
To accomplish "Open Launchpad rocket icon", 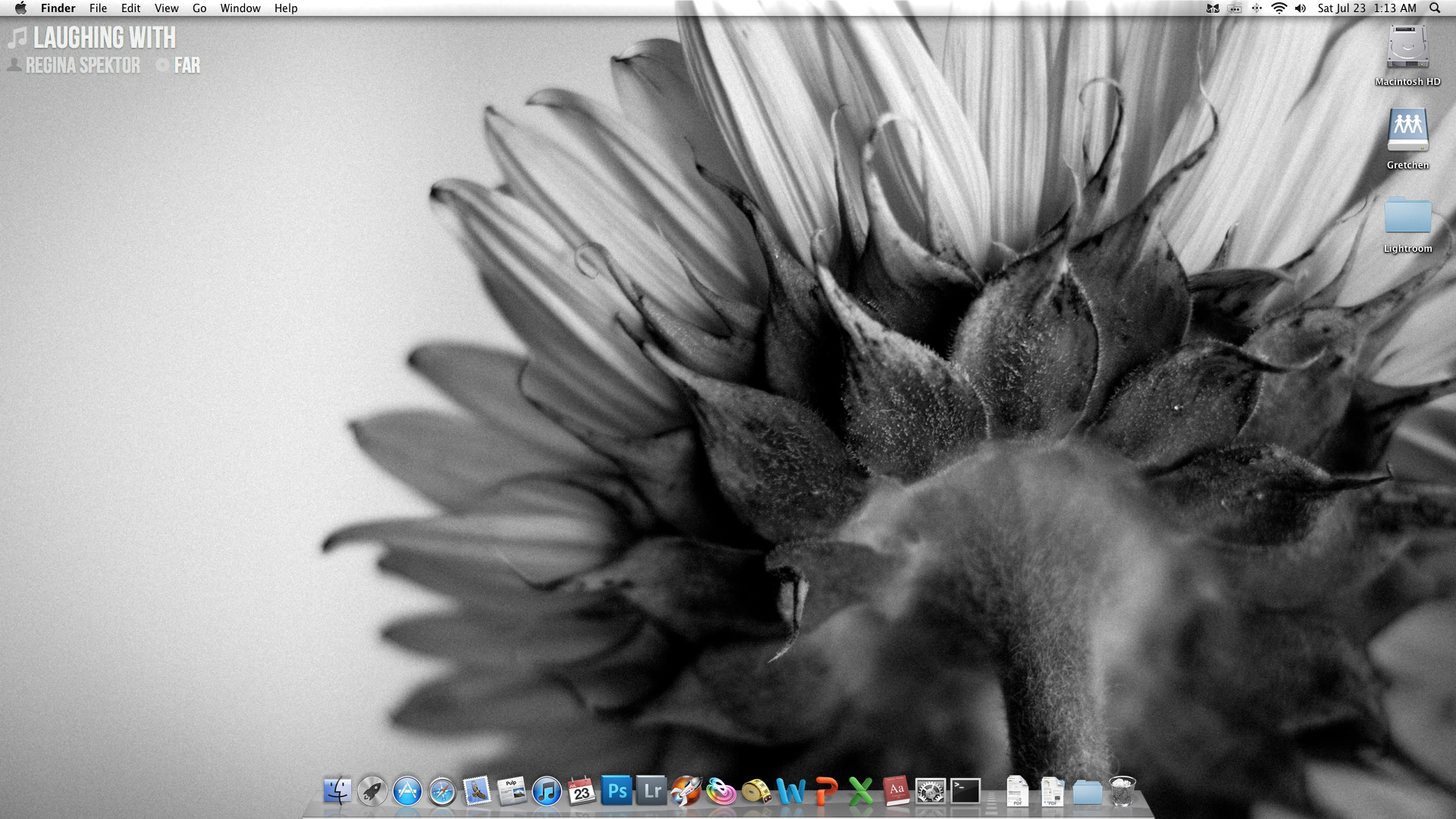I will pyautogui.click(x=372, y=792).
